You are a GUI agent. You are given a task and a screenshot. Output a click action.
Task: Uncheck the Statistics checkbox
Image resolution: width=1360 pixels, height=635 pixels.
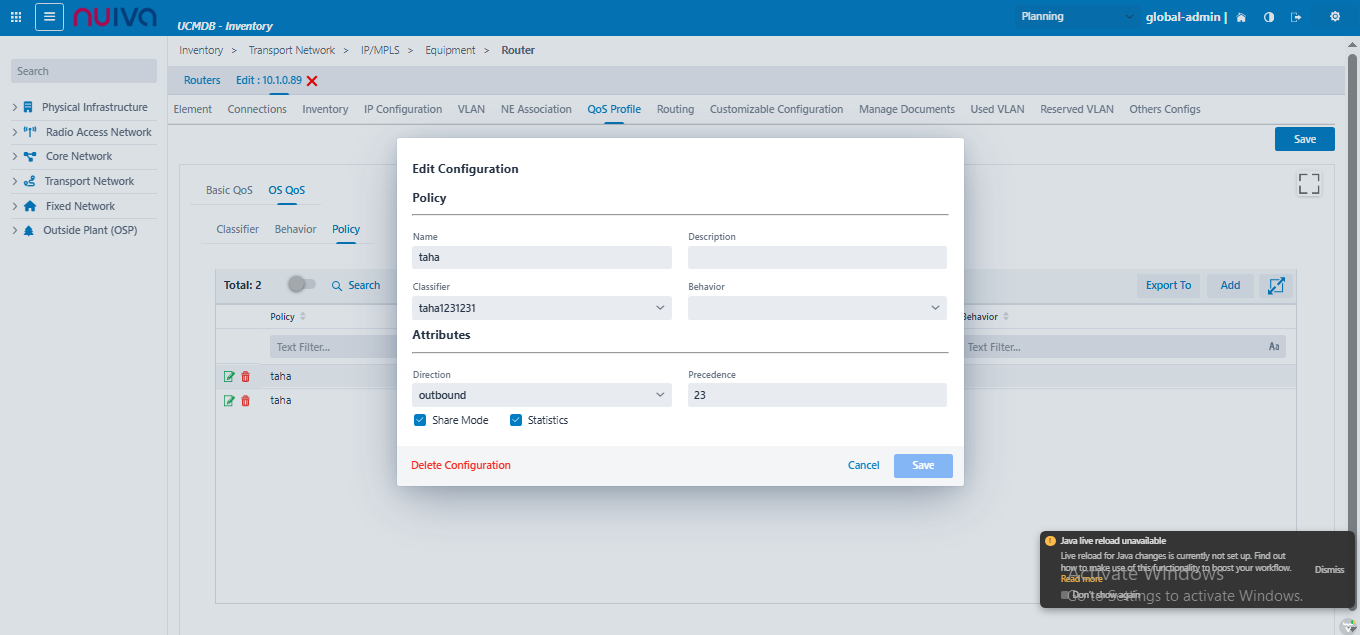516,420
